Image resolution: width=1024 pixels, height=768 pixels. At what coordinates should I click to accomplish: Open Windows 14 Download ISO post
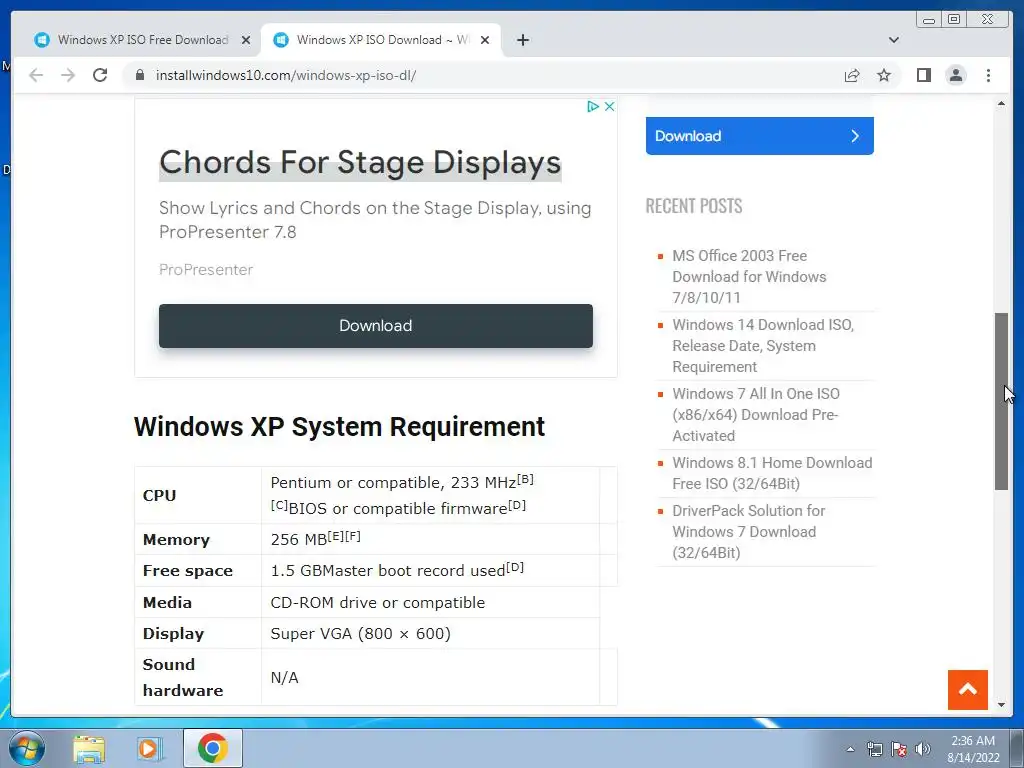click(763, 345)
